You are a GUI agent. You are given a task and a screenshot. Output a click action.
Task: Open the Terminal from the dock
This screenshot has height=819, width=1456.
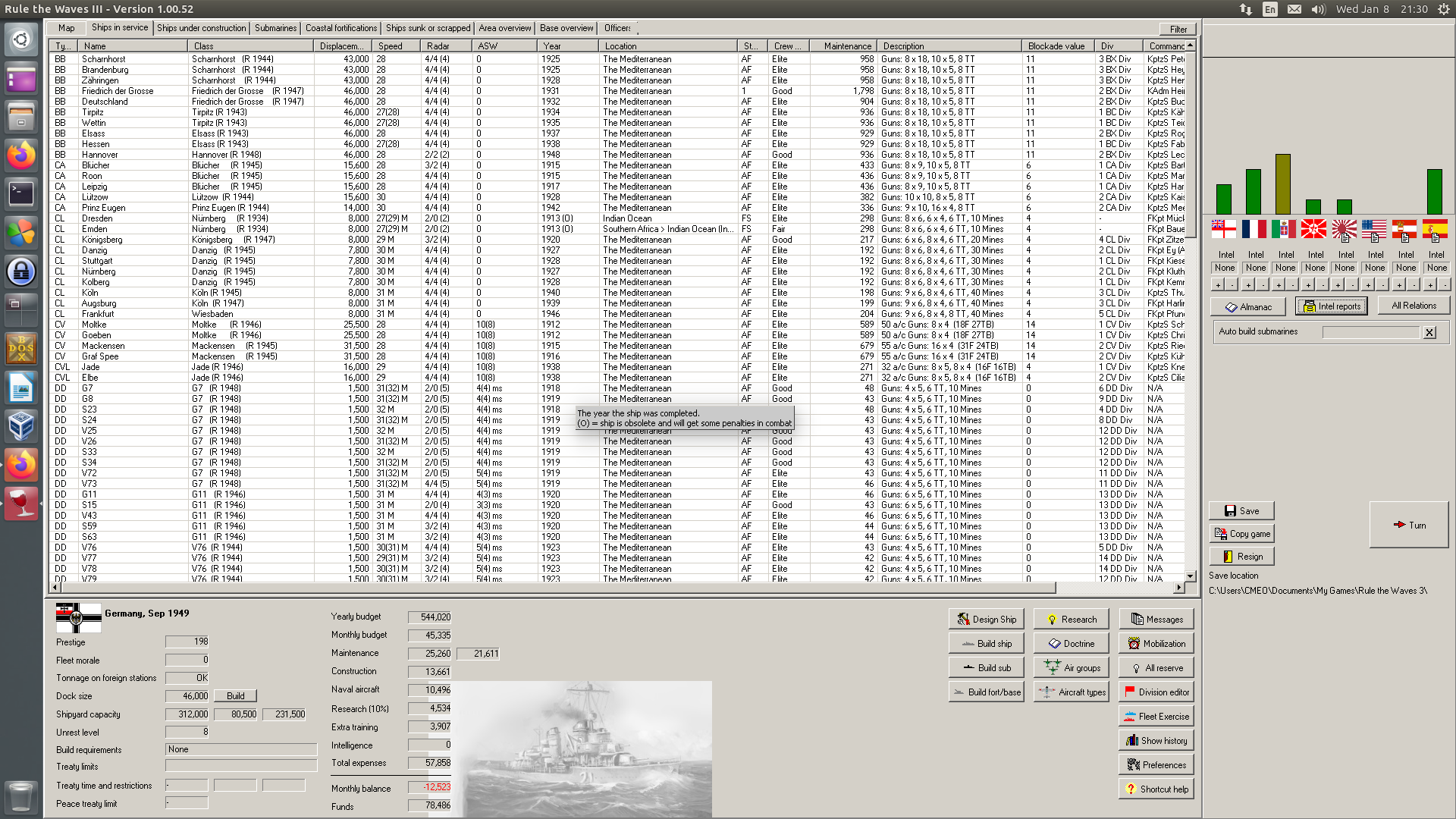[x=21, y=194]
